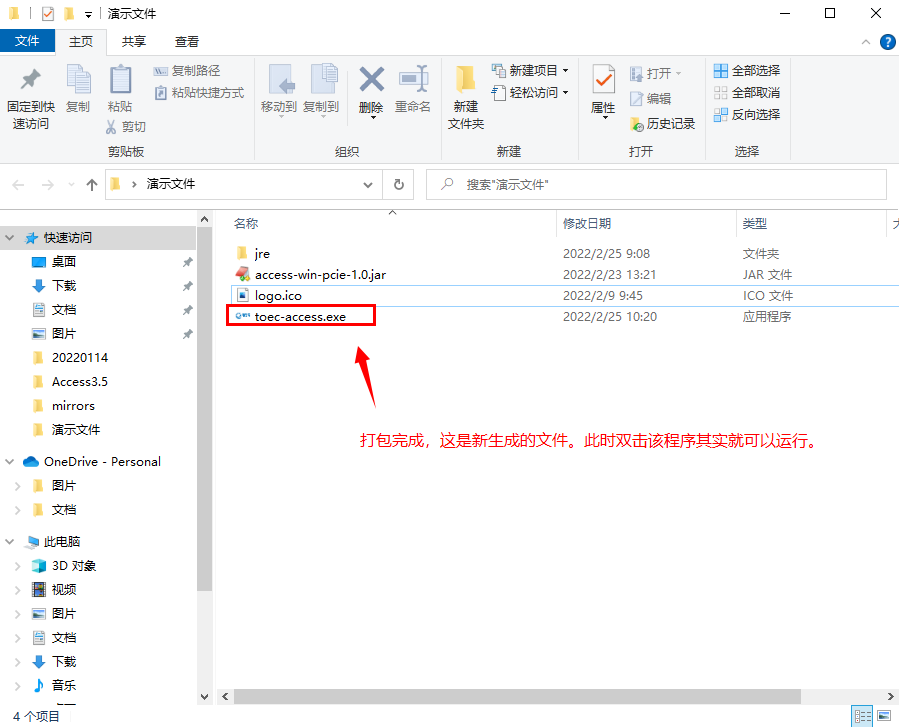Click the Copy (复制) icon
Viewport: 899px width, 727px height.
(x=78, y=89)
